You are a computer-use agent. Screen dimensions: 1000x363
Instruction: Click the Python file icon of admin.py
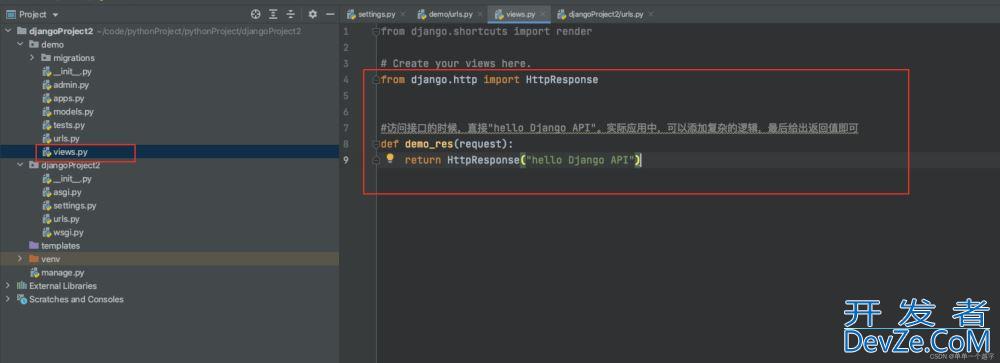(x=47, y=84)
